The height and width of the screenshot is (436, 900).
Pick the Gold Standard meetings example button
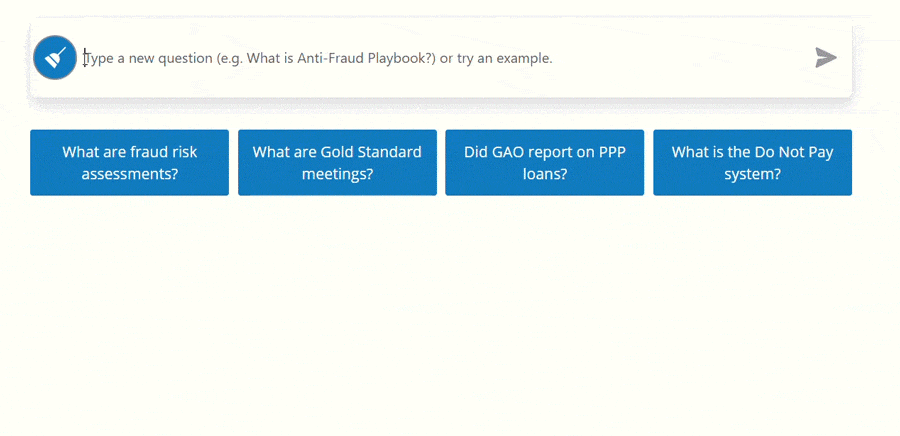(x=337, y=162)
